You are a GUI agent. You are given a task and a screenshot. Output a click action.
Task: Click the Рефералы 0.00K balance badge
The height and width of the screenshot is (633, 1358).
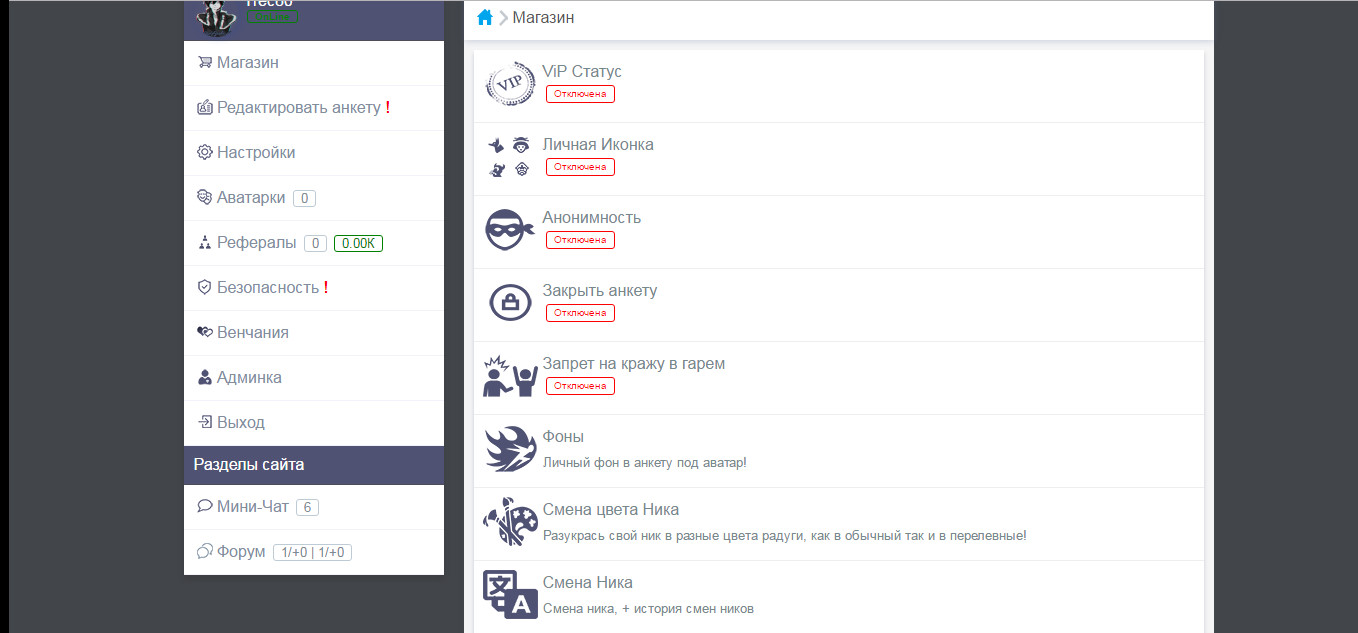(359, 243)
